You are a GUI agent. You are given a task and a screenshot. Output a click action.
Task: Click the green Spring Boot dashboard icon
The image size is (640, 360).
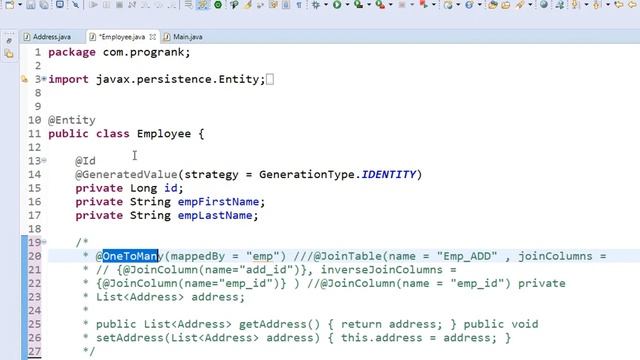[218, 4]
